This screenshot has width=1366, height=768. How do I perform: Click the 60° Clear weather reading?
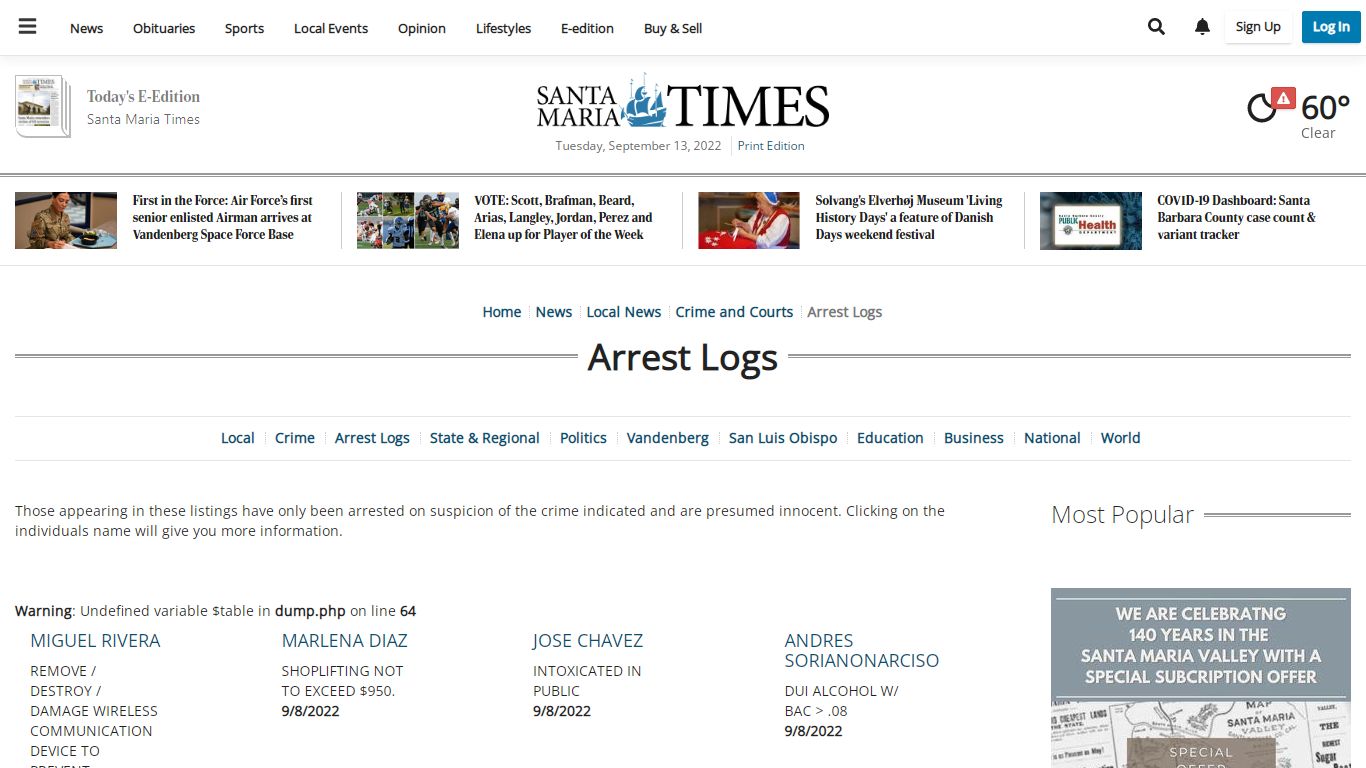[x=1324, y=115]
